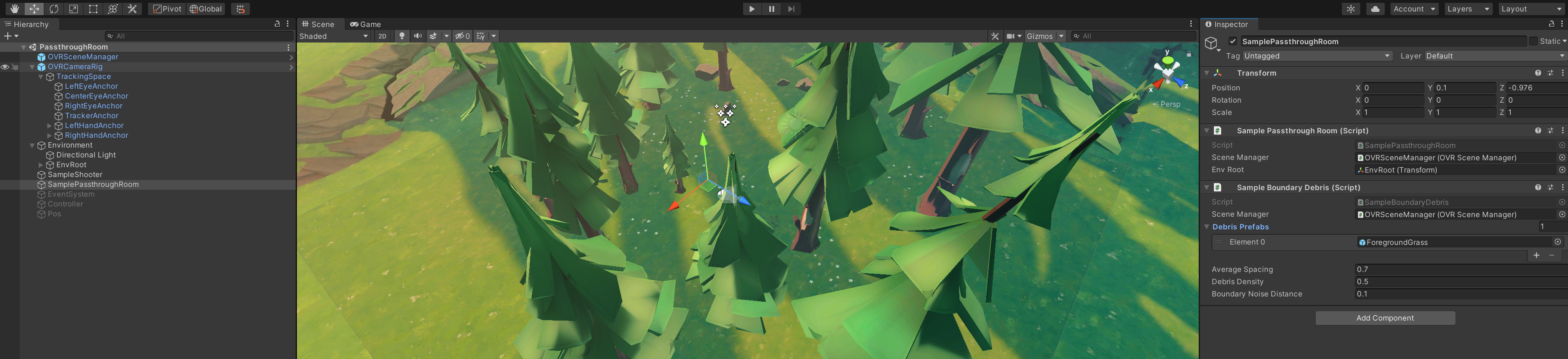This screenshot has width=1568, height=359.
Task: Open the scene component tools wrench icon
Action: pyautogui.click(x=995, y=36)
